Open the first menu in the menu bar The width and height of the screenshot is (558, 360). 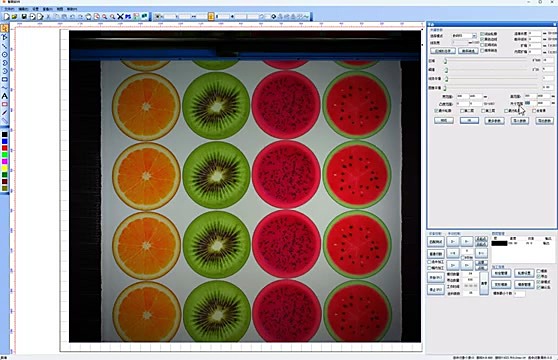coord(9,9)
